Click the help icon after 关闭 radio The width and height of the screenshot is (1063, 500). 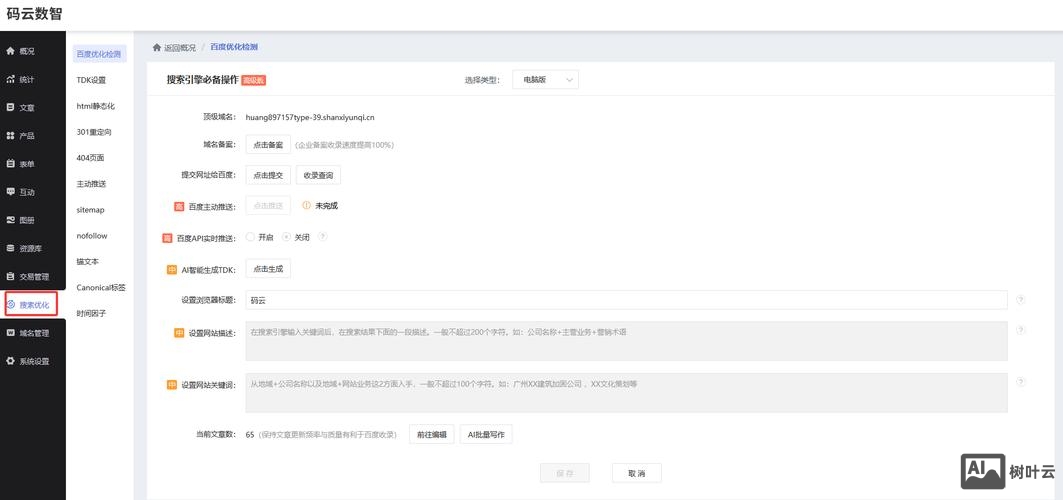pyautogui.click(x=323, y=236)
